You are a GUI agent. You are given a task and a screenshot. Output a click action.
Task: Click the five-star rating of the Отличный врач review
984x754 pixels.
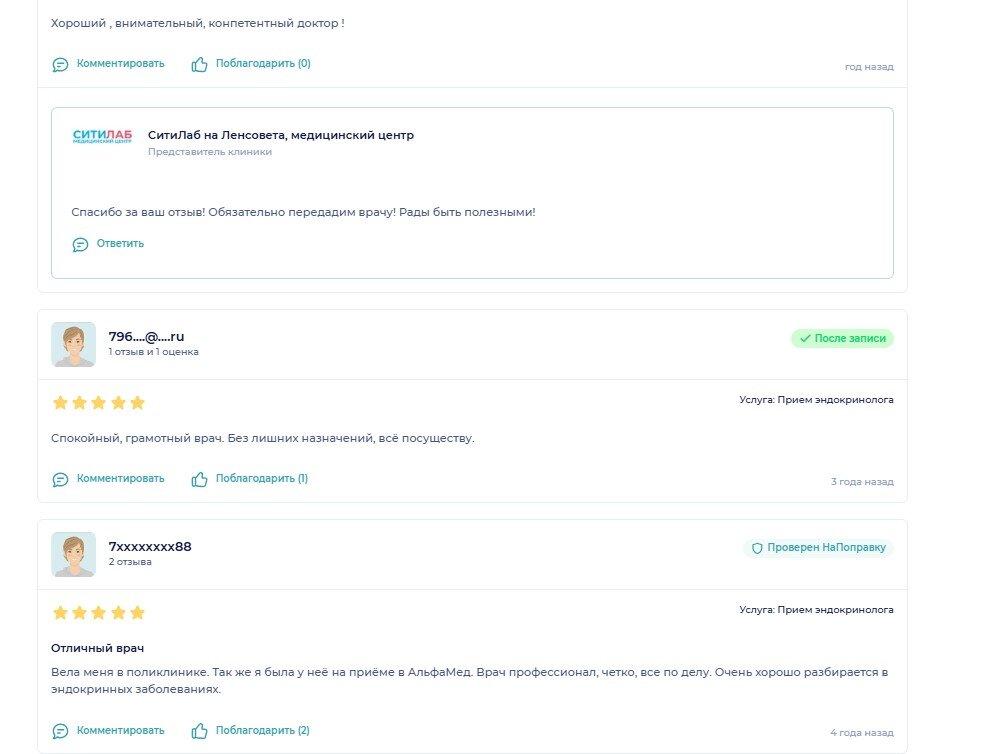click(x=99, y=613)
